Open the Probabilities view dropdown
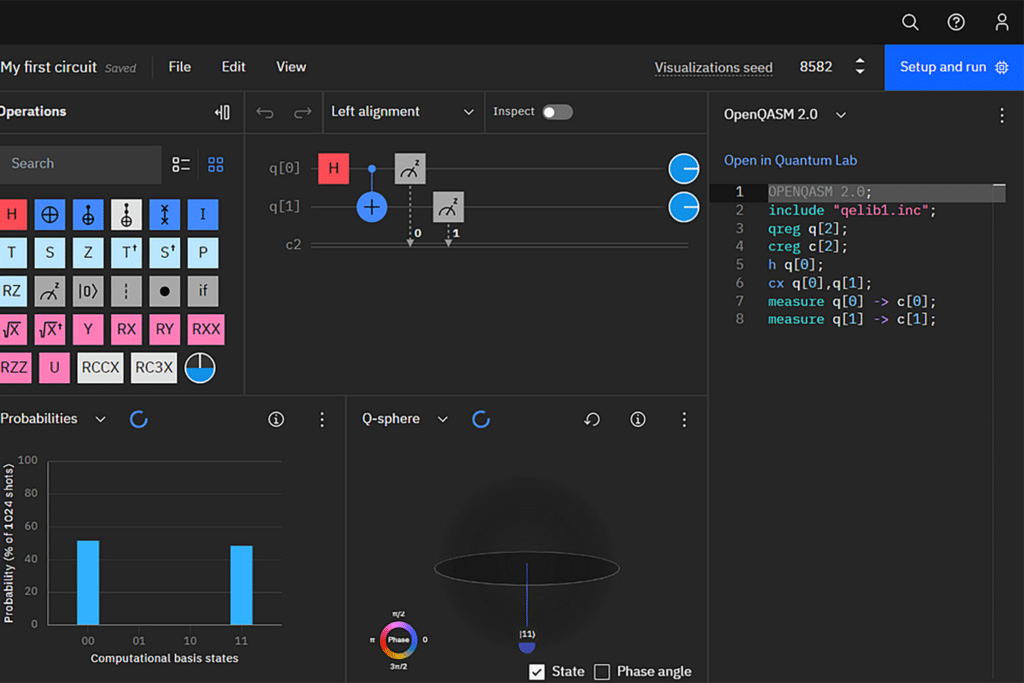 tap(54, 419)
